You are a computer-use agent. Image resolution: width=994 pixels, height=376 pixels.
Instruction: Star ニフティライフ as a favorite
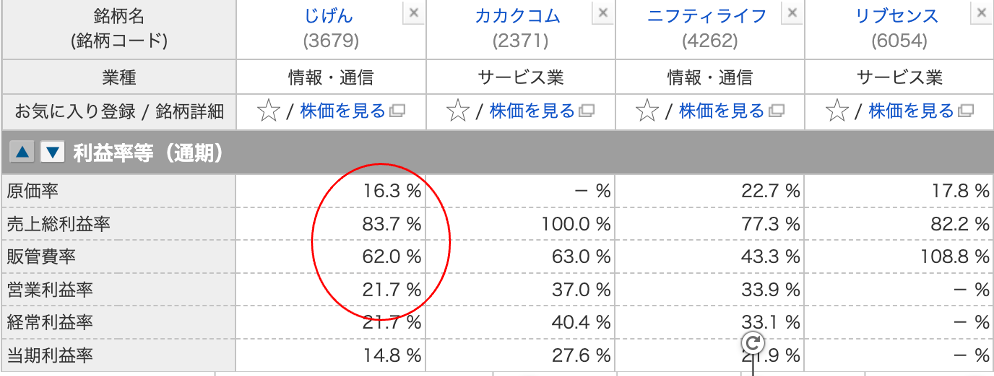click(x=647, y=112)
